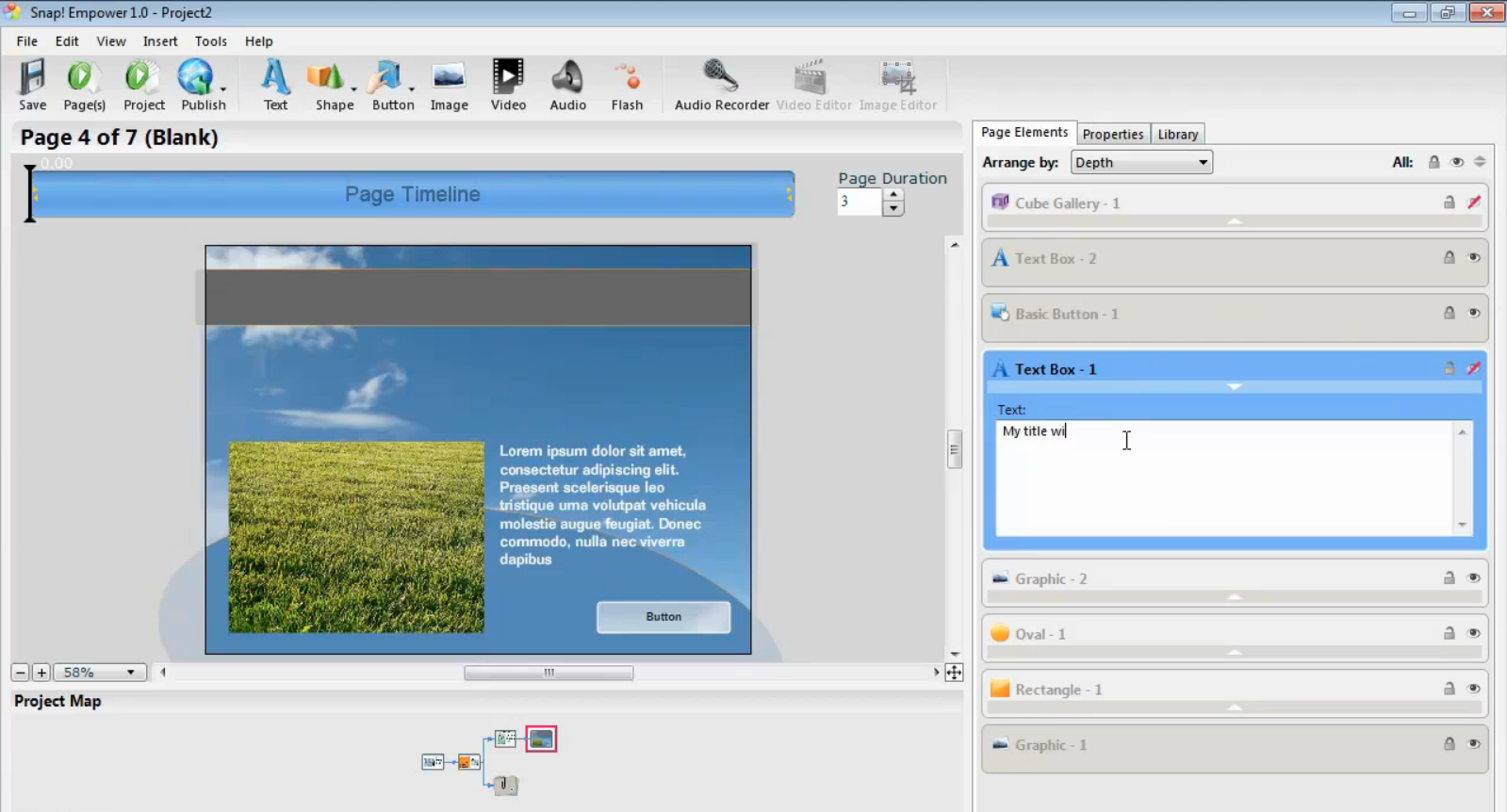Preview the Project from the toolbar
This screenshot has height=812, width=1507.
tap(144, 86)
